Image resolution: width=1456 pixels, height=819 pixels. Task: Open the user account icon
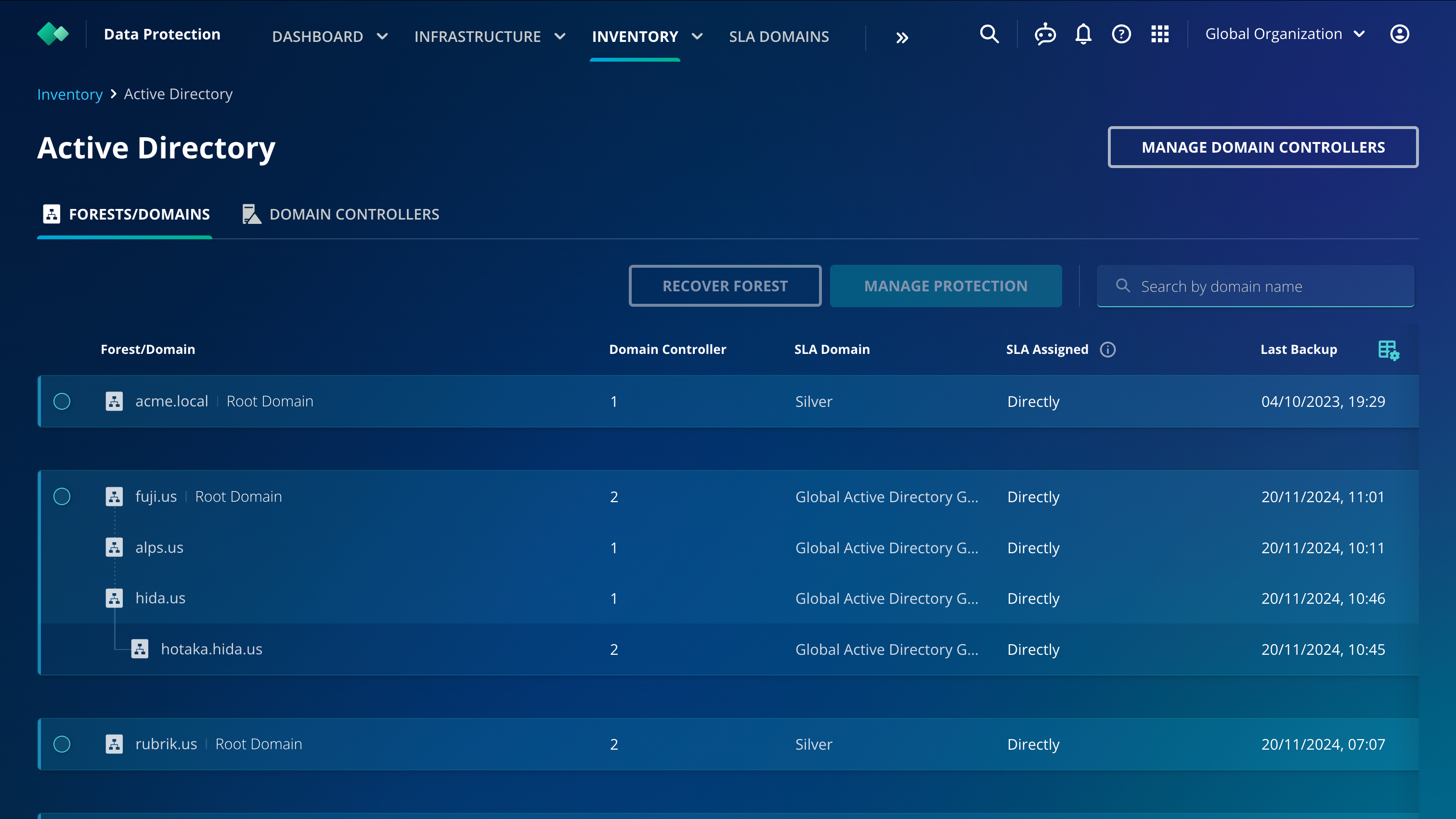(1400, 34)
